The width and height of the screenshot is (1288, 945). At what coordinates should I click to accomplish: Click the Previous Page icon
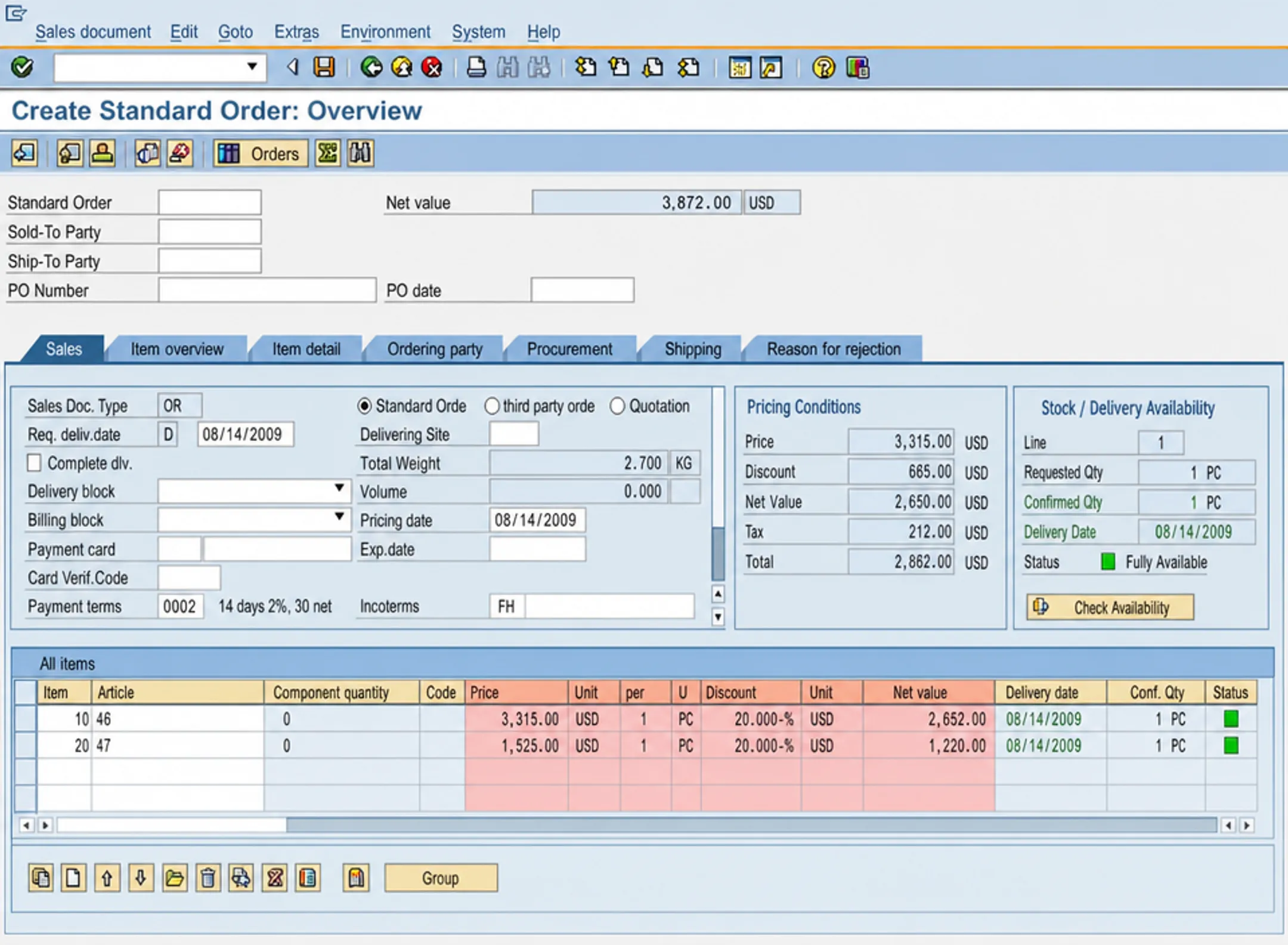620,67
